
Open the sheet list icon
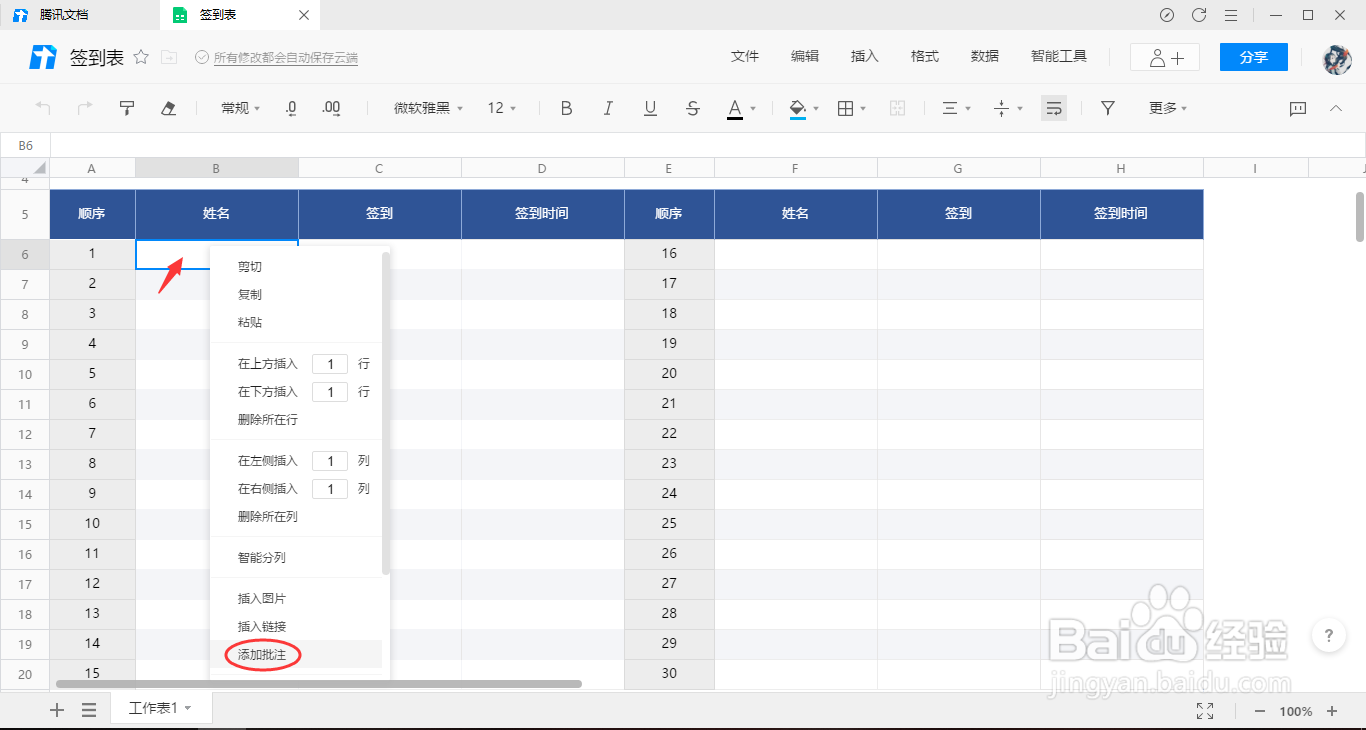coord(89,710)
